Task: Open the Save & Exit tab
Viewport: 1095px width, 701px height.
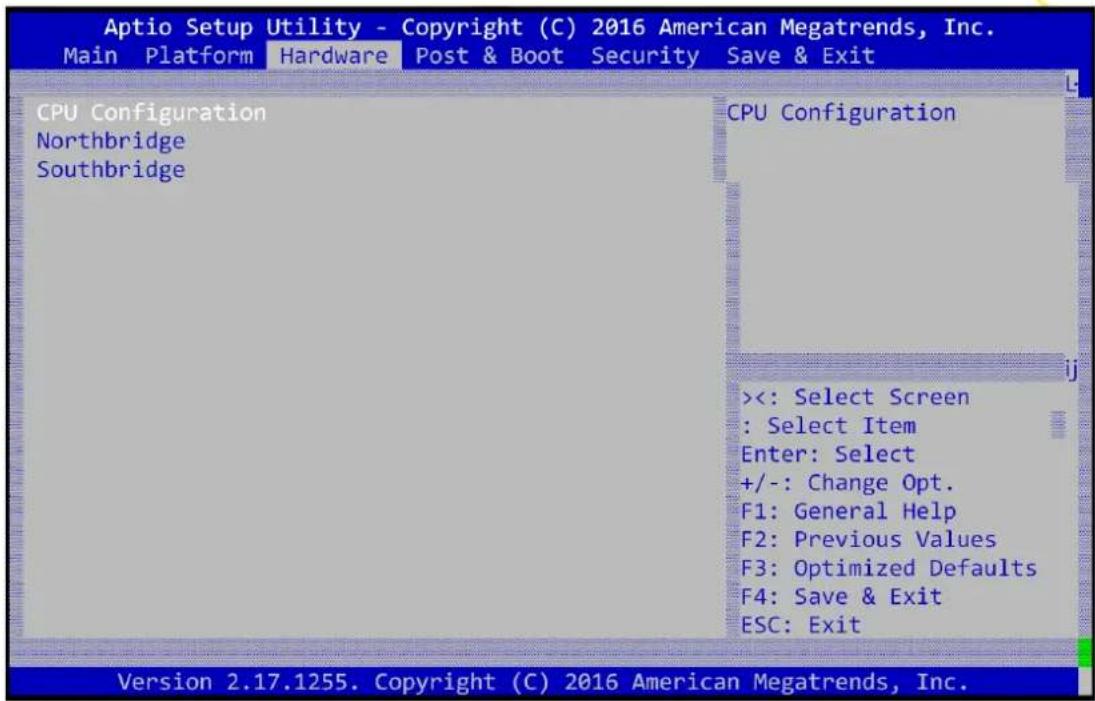Action: point(800,56)
